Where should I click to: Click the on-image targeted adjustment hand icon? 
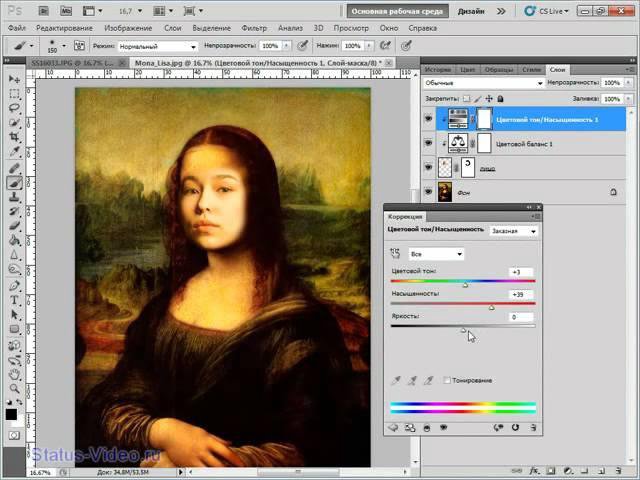396,254
